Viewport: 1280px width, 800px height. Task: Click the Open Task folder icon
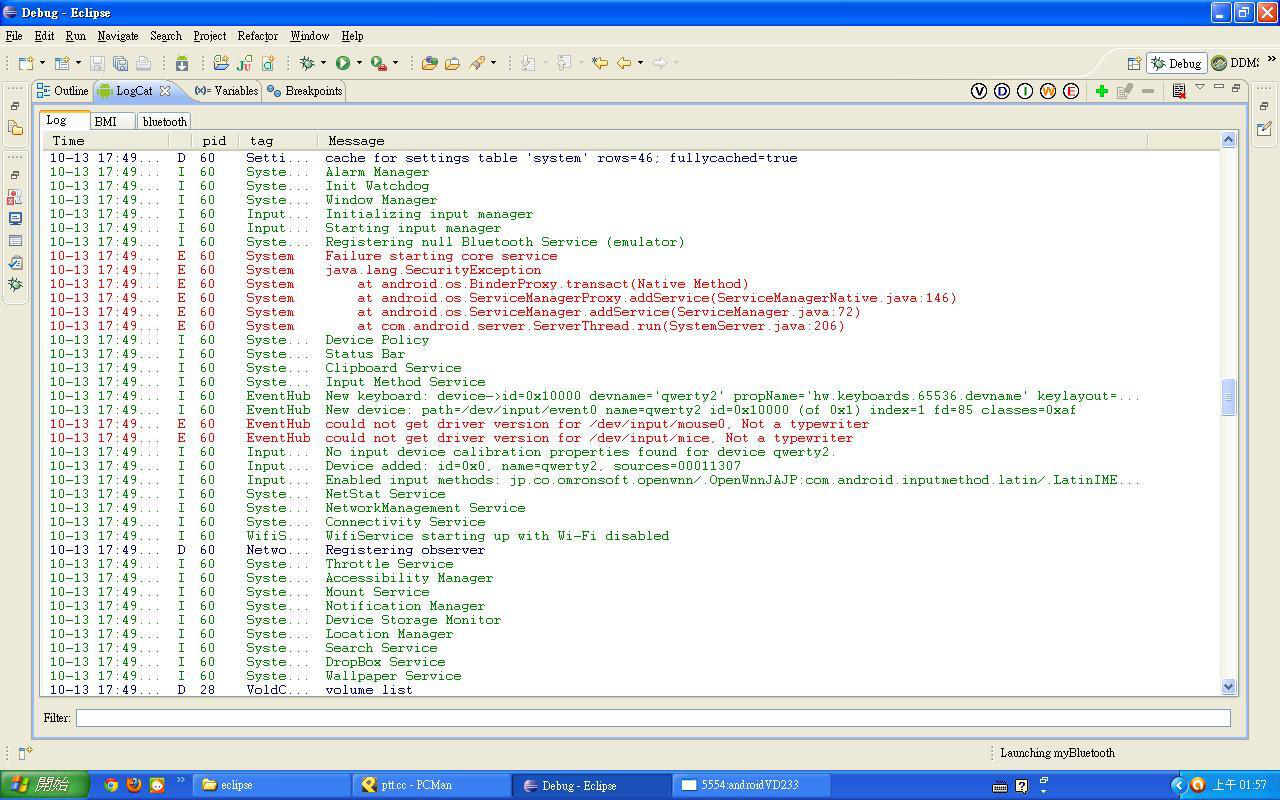452,63
